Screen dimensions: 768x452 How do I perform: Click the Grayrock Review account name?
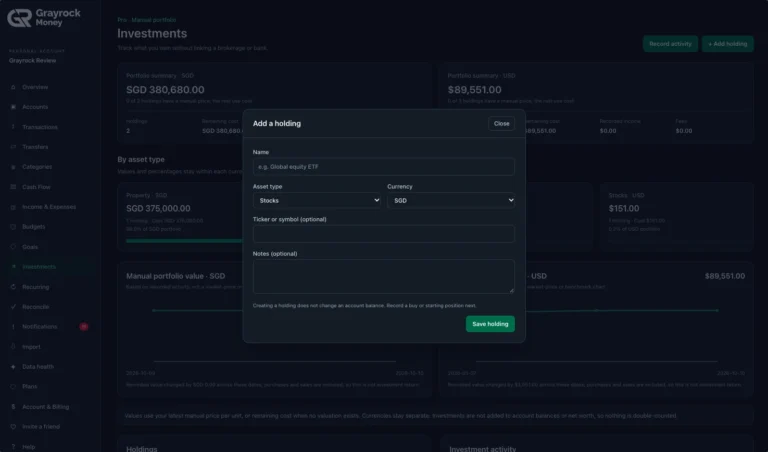pos(32,61)
